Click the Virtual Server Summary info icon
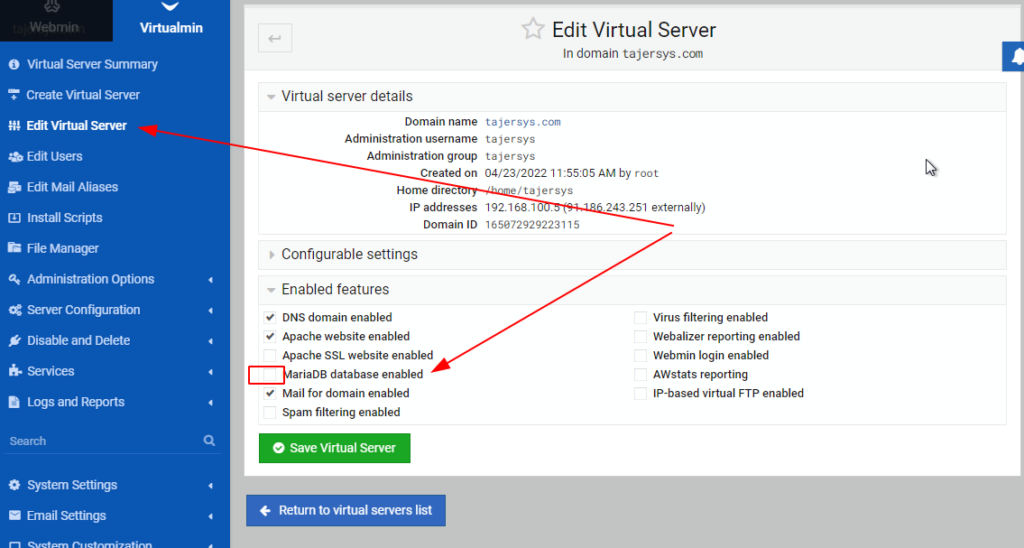This screenshot has width=1024, height=548. click(x=14, y=65)
